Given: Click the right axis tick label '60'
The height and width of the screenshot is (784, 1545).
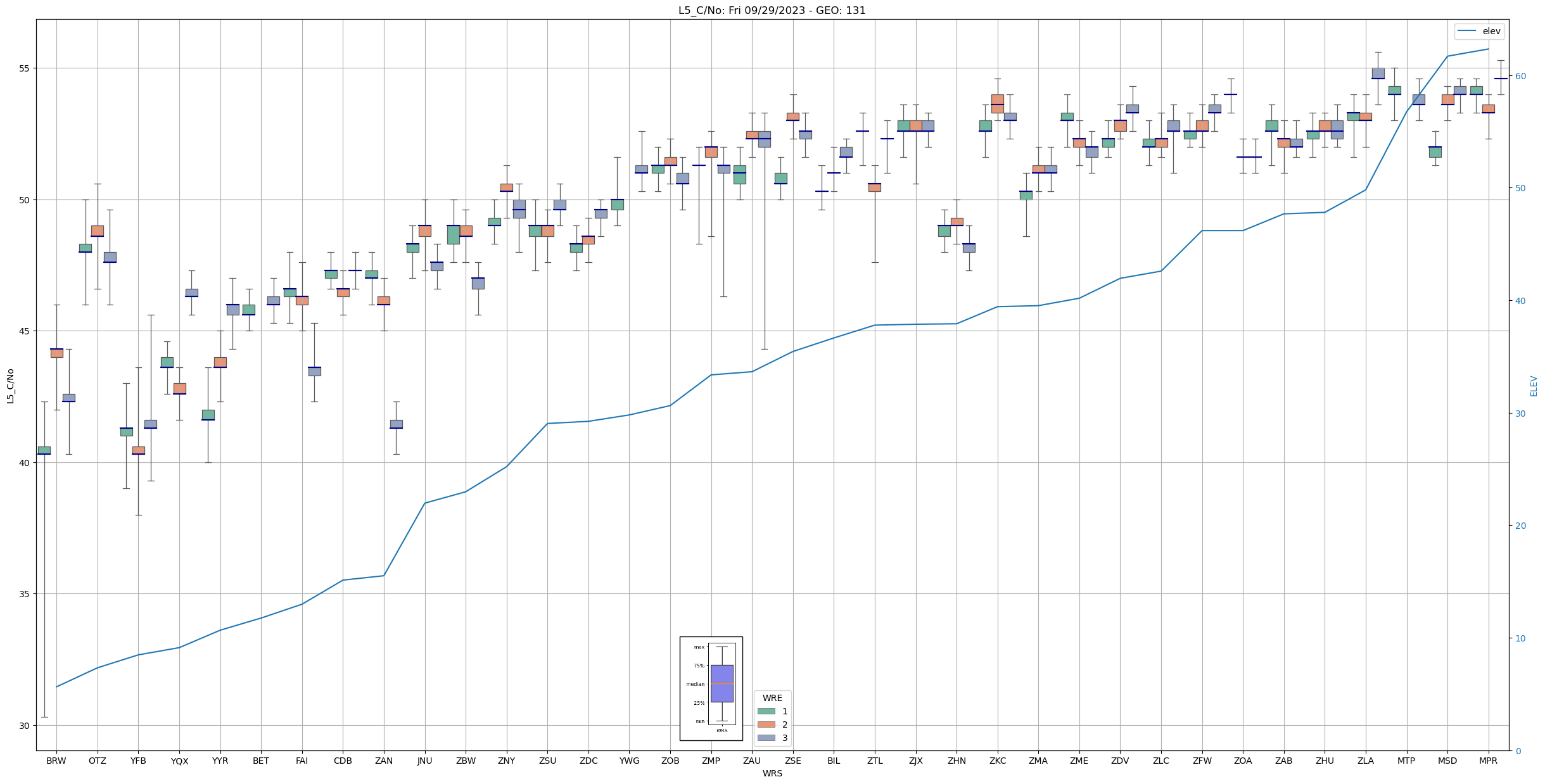Looking at the screenshot, I should [x=1520, y=76].
